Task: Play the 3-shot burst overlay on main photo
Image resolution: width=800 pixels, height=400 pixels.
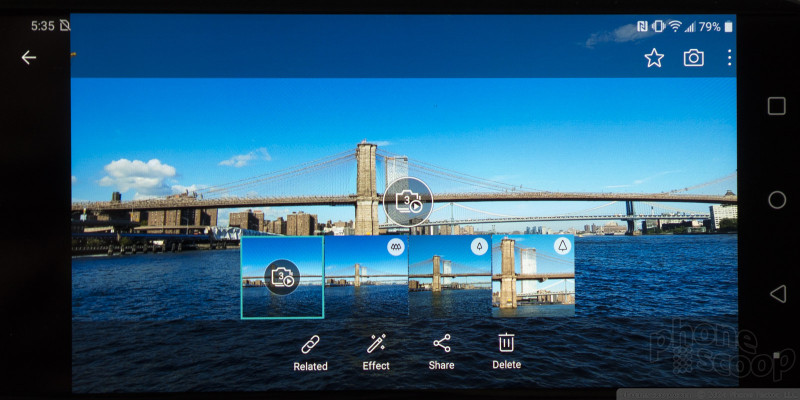Action: coord(408,202)
